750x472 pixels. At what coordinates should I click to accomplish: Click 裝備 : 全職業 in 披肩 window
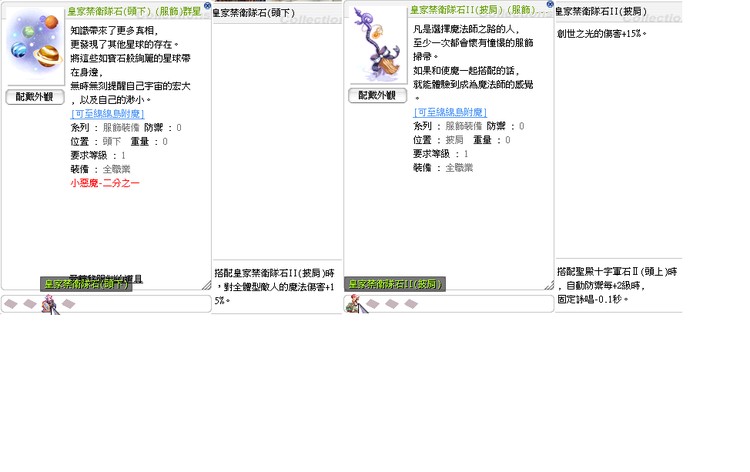tap(443, 168)
